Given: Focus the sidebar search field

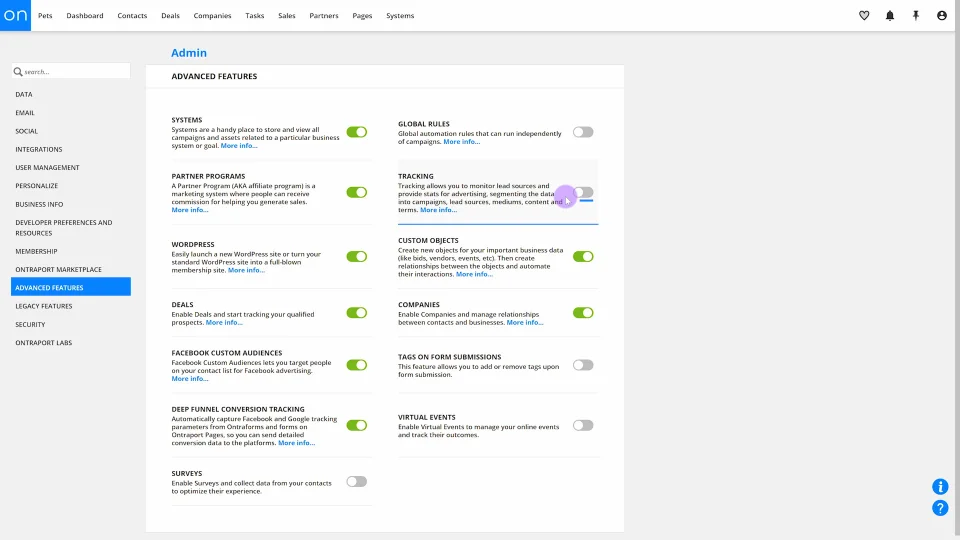Looking at the screenshot, I should [x=70, y=72].
